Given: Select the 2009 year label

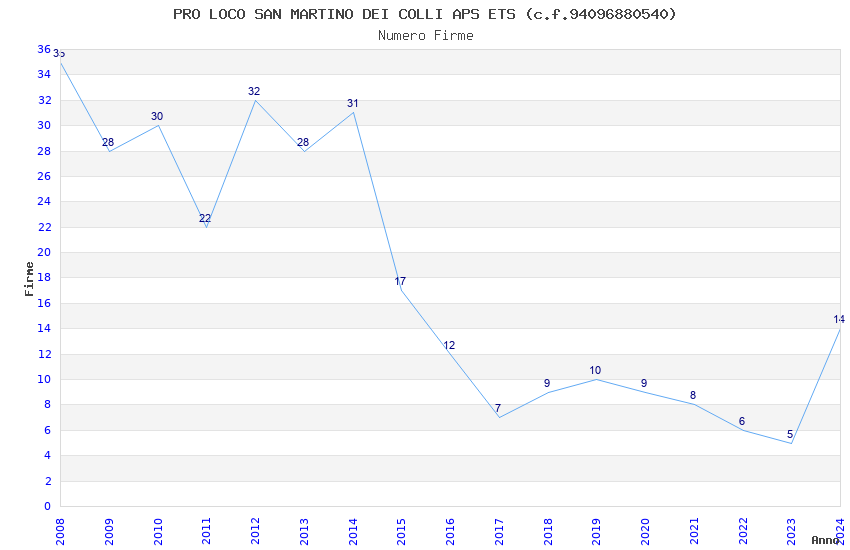Looking at the screenshot, I should click(108, 532).
